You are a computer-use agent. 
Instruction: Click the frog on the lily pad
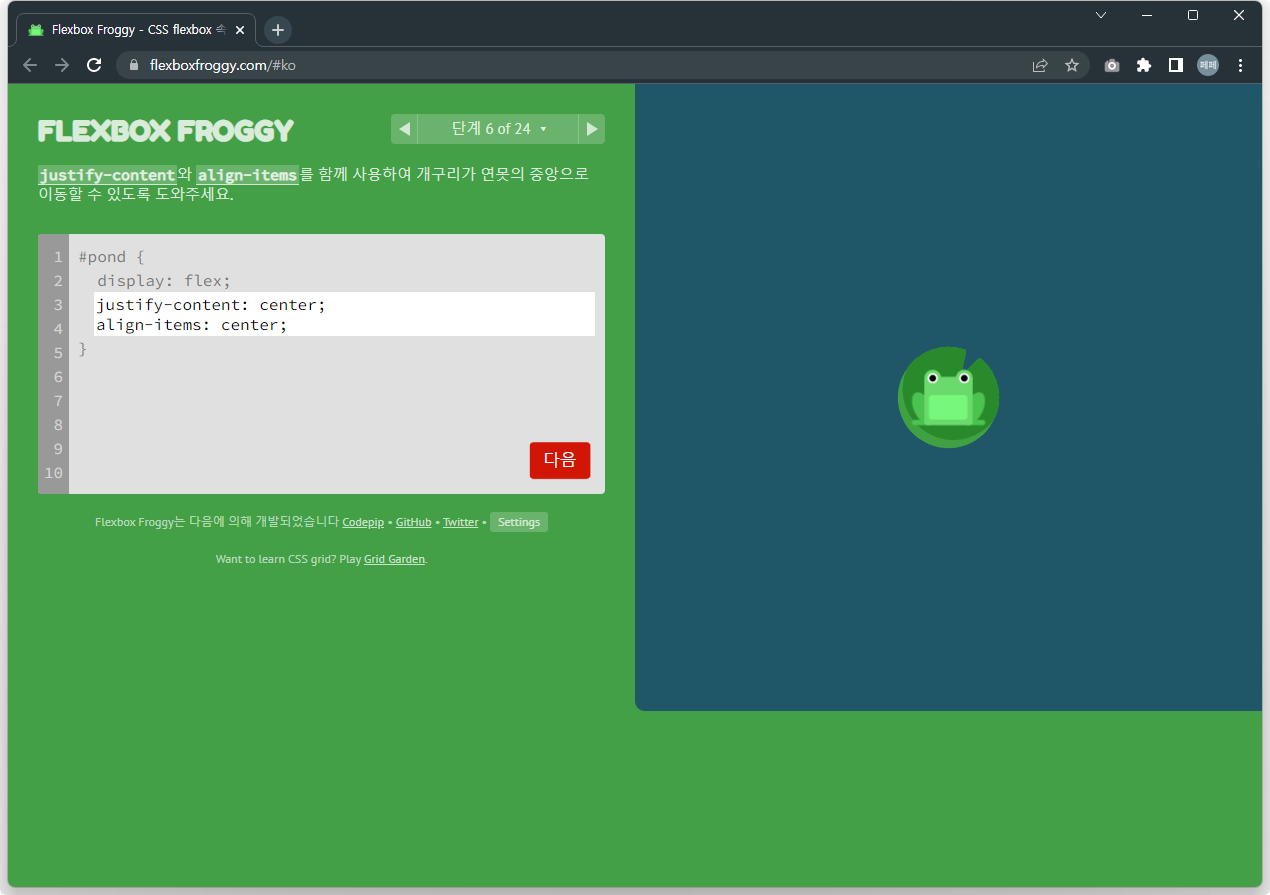click(948, 398)
